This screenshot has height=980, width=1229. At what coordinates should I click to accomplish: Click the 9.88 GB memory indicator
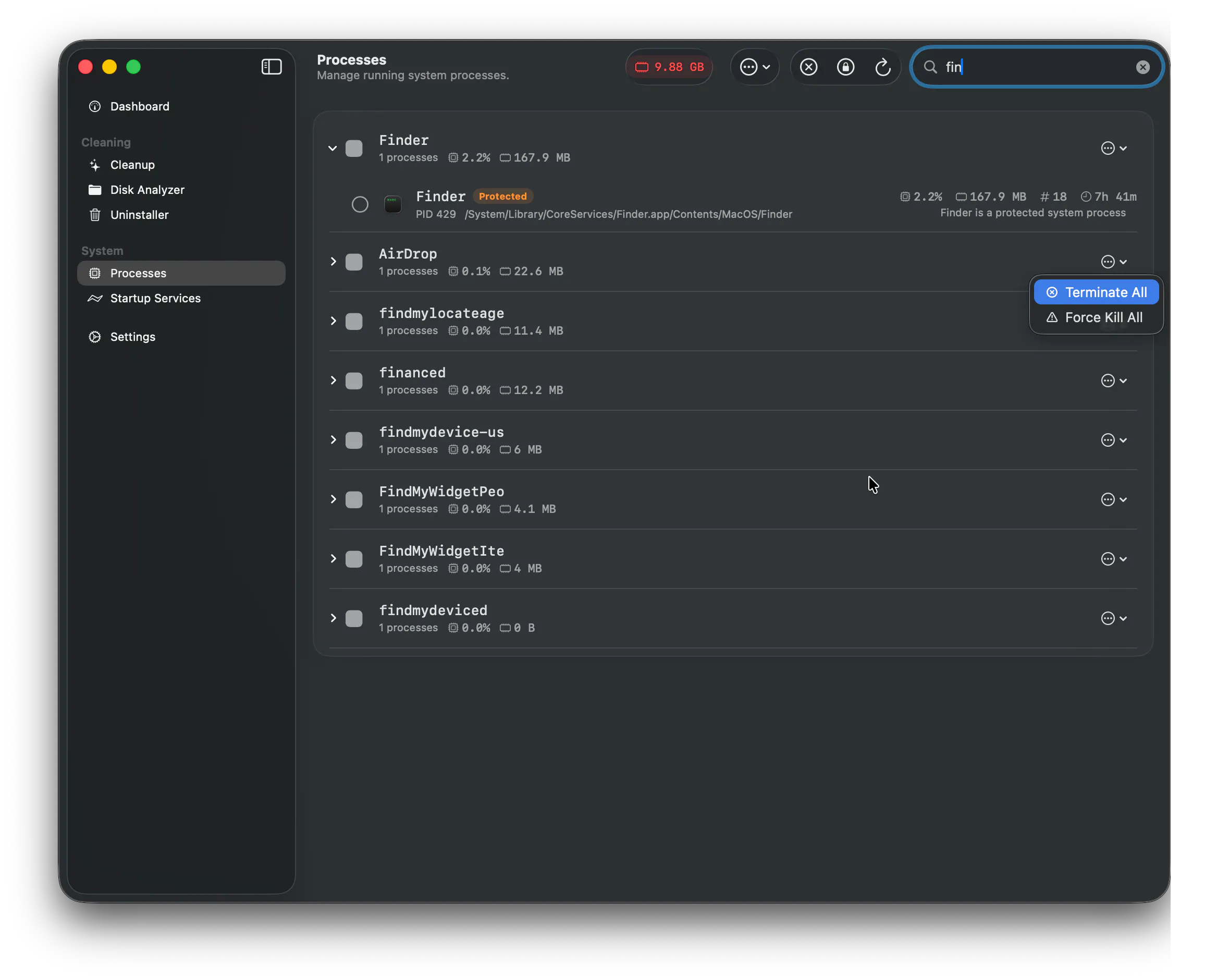[x=669, y=67]
